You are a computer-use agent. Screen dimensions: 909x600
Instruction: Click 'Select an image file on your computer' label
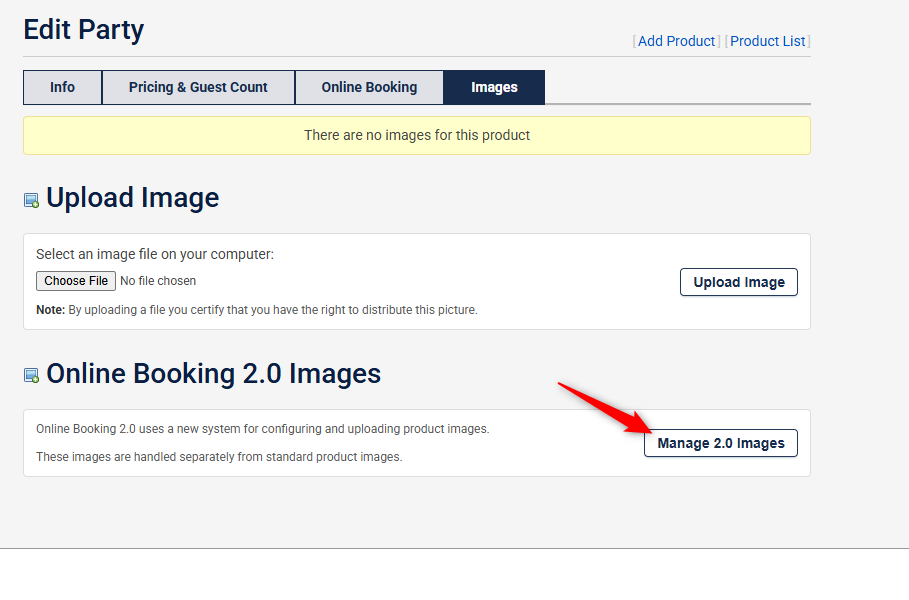(x=155, y=254)
